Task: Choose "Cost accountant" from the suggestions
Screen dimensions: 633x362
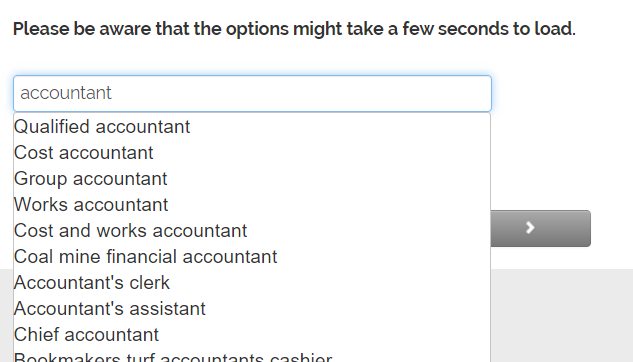Action: (252, 153)
